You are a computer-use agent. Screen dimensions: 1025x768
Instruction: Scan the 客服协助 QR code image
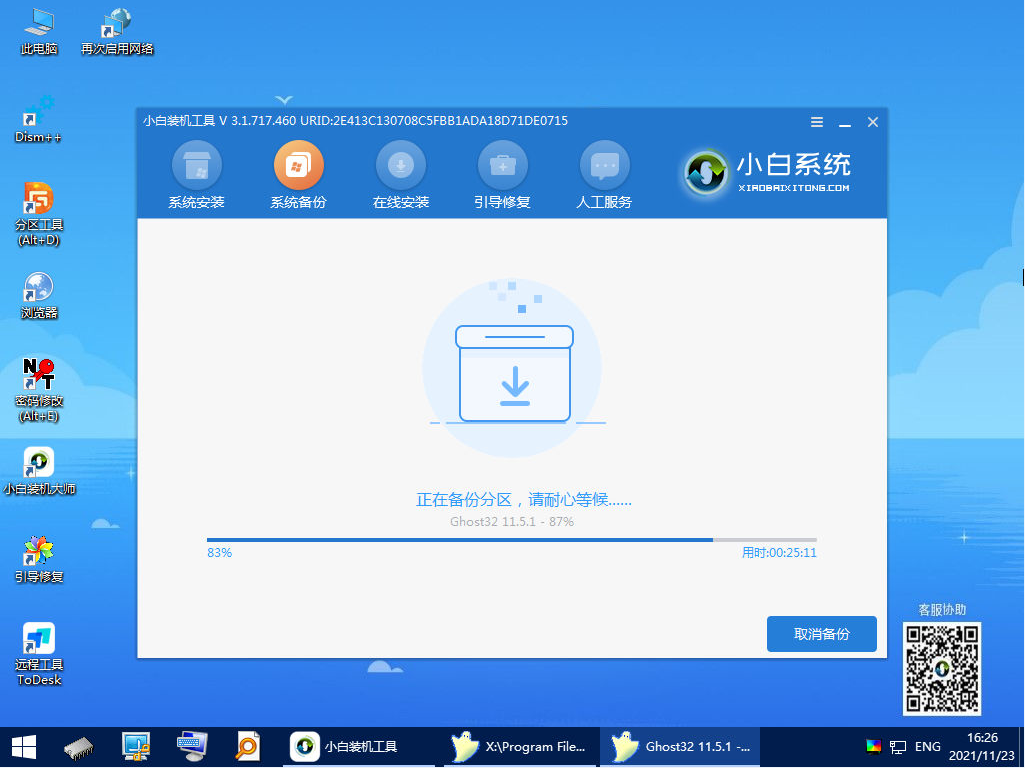tap(941, 670)
